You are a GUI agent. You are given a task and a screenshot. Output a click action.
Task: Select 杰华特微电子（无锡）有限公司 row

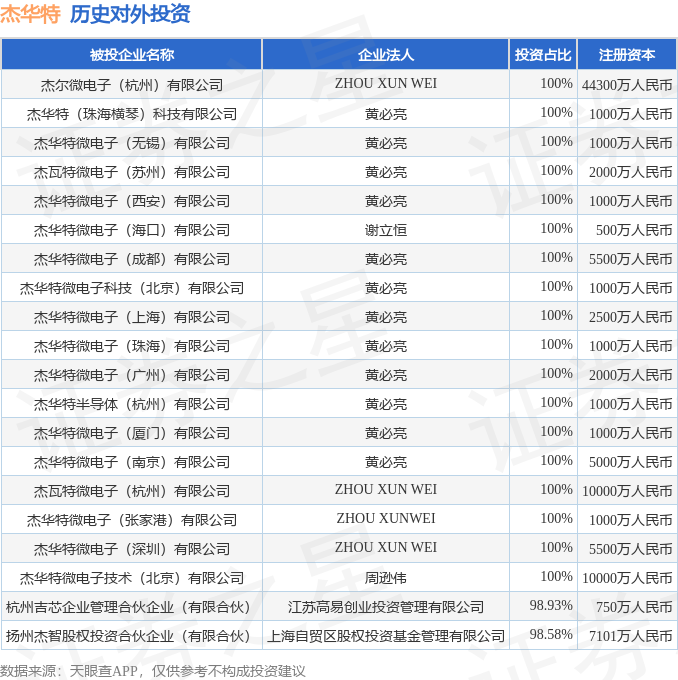339,143
